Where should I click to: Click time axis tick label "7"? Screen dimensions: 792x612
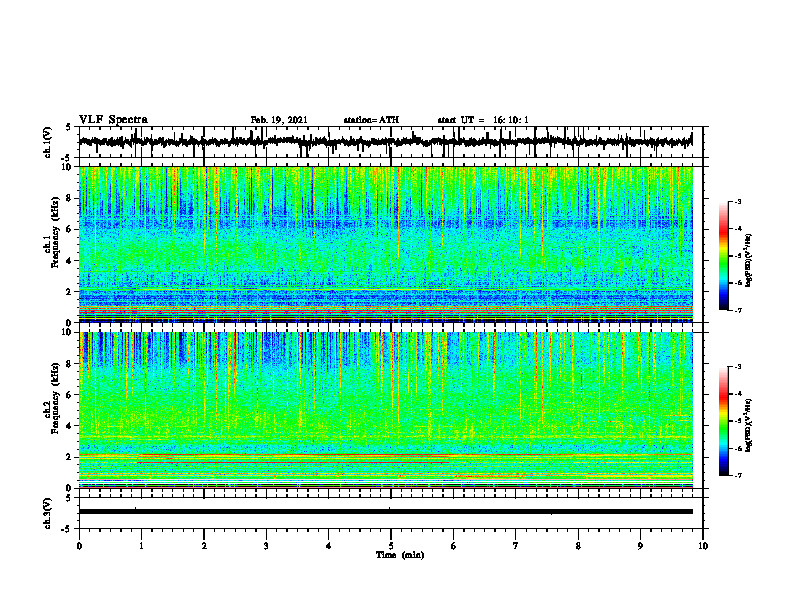516,546
